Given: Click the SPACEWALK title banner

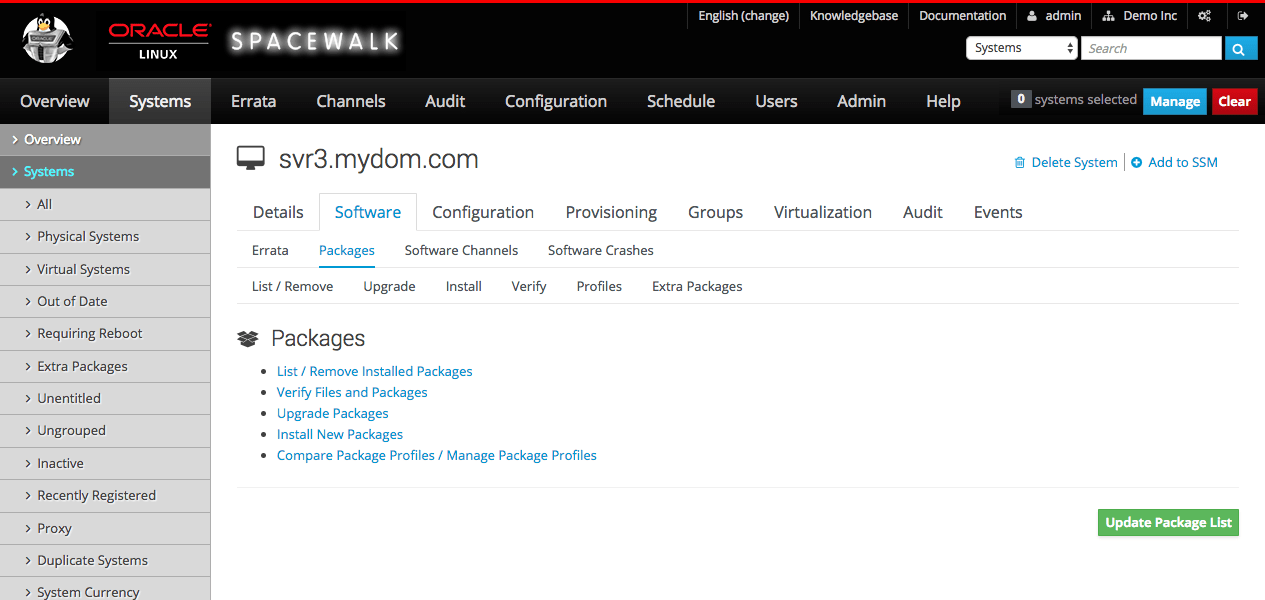Looking at the screenshot, I should 315,41.
